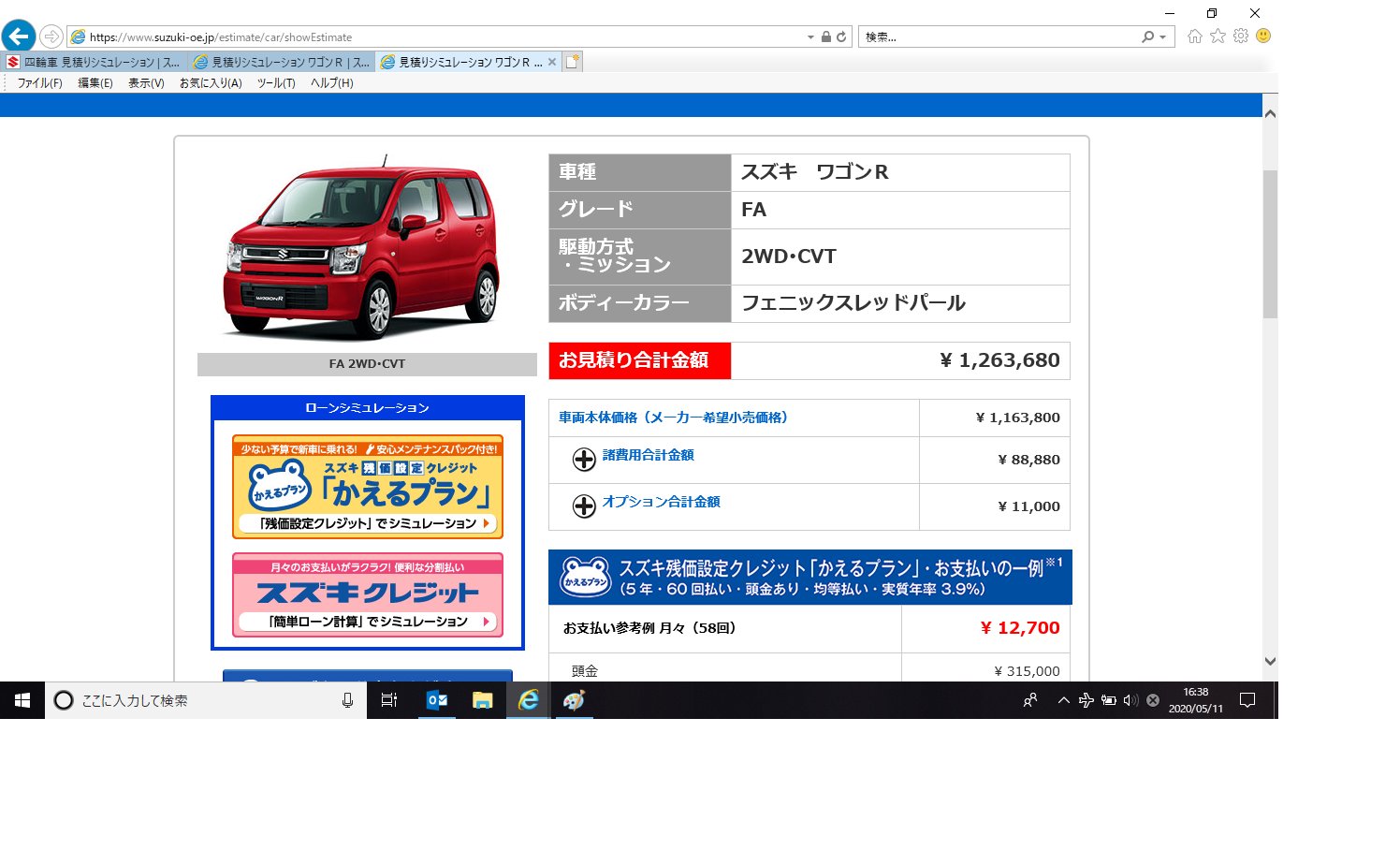1400x850 pixels.
Task: Open the かえるプラン 残価設定クレジット simulation banner
Action: pos(368,487)
